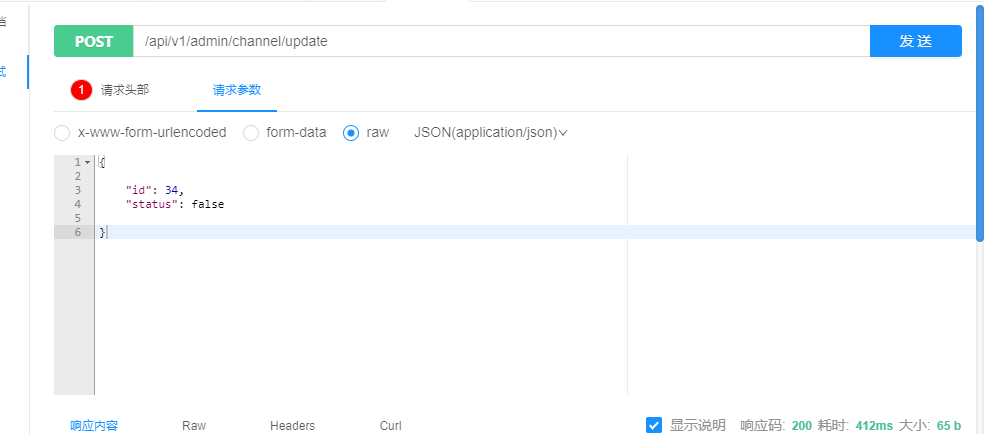This screenshot has height=434, width=984.
Task: Select the form-data radio option
Action: coord(251,132)
